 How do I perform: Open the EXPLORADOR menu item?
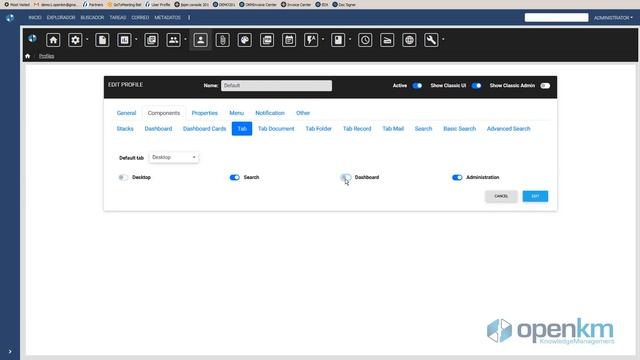coord(61,18)
